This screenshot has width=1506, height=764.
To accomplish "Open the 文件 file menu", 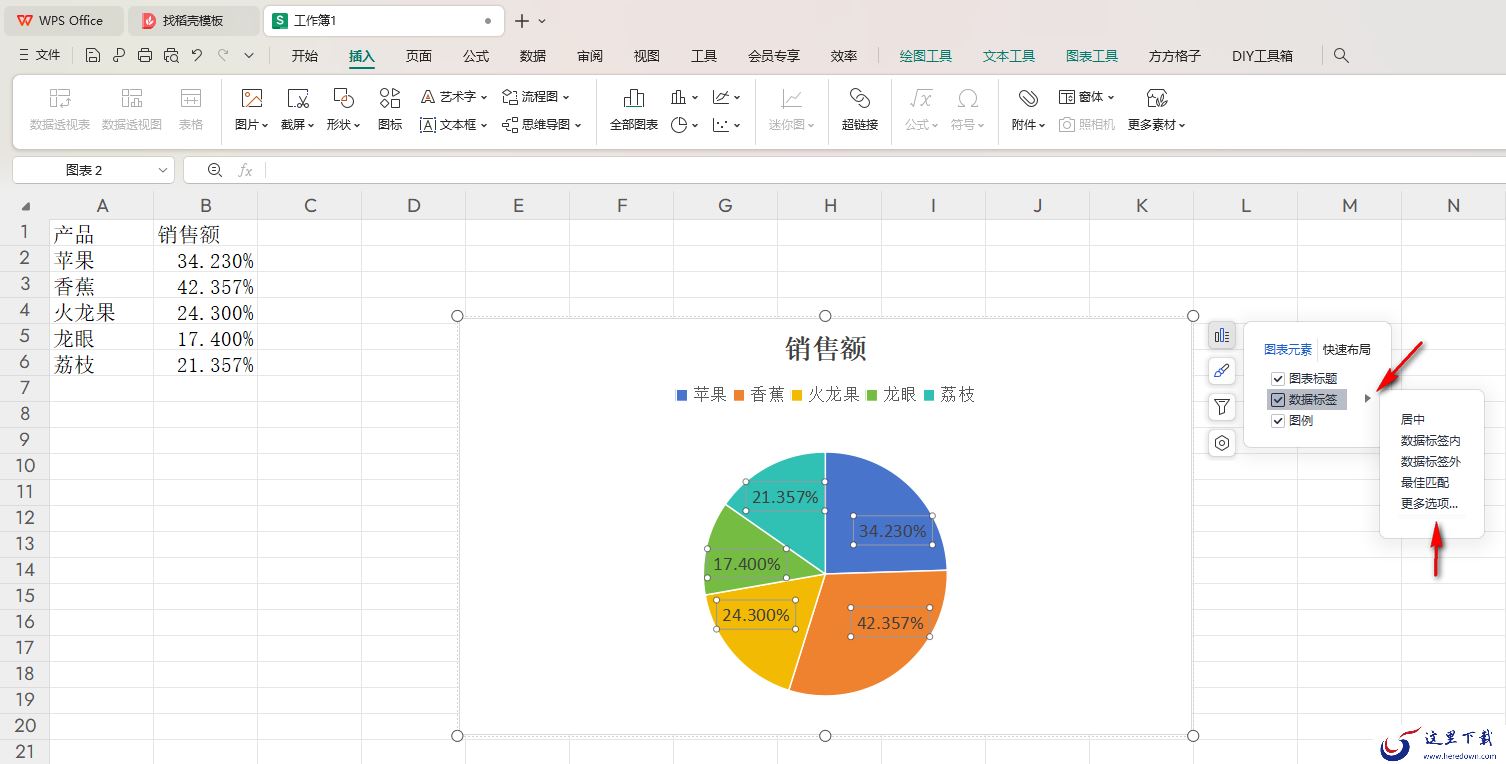I will (40, 56).
